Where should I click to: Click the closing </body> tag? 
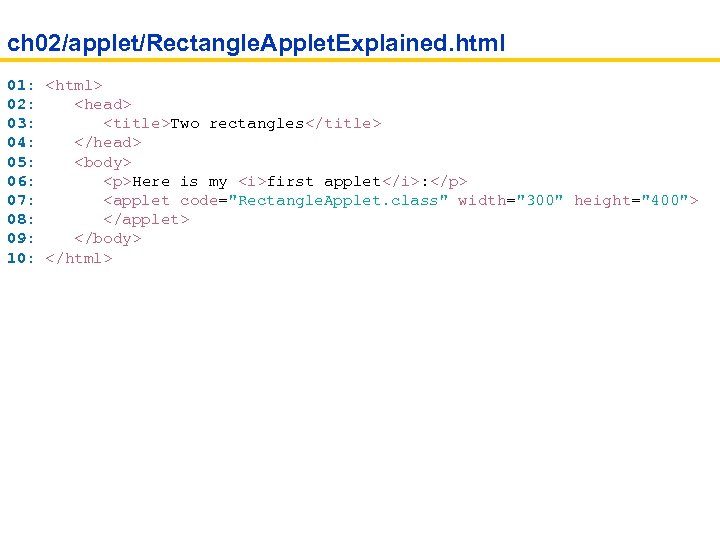coord(108,239)
